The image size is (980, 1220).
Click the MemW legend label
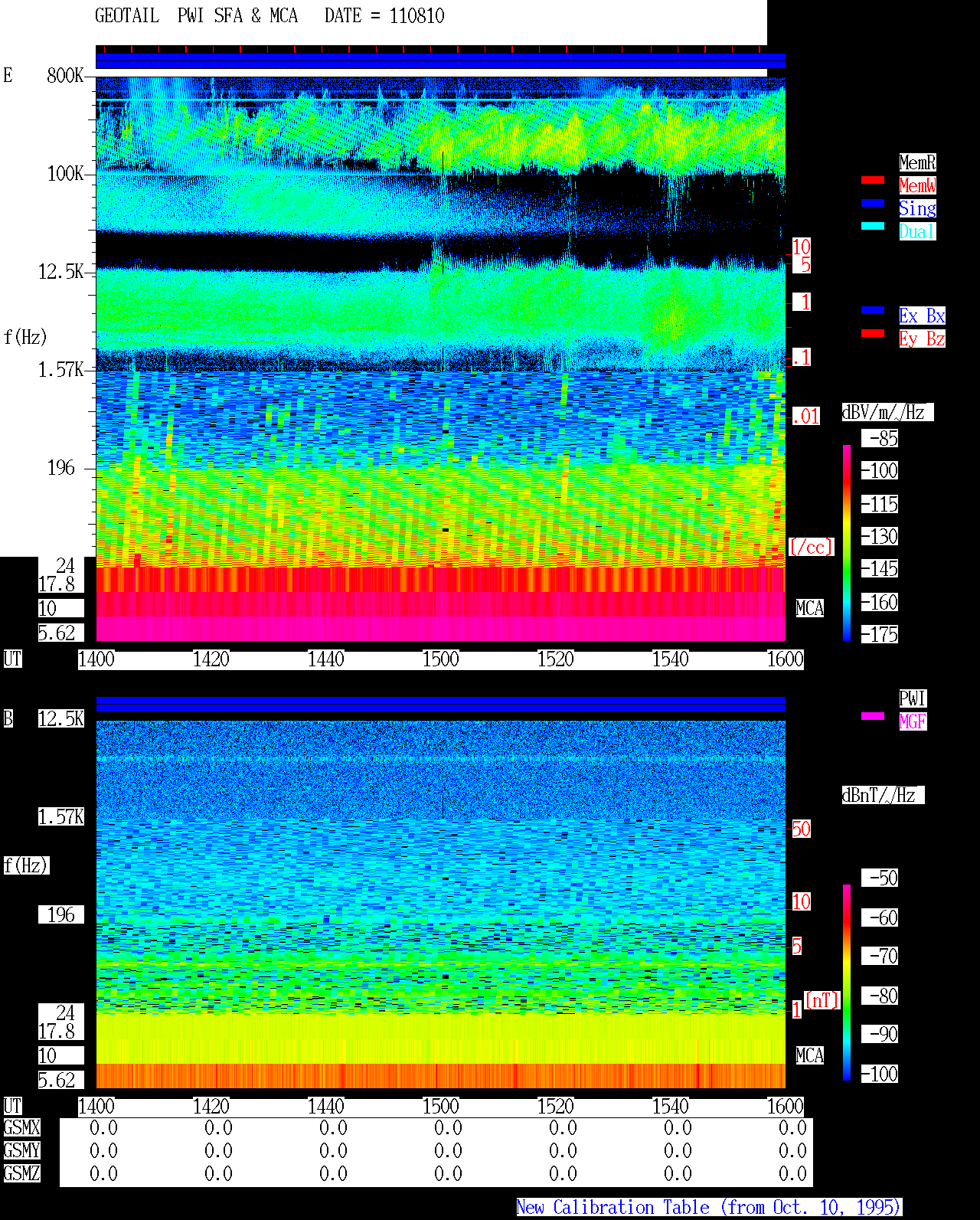pyautogui.click(x=917, y=185)
